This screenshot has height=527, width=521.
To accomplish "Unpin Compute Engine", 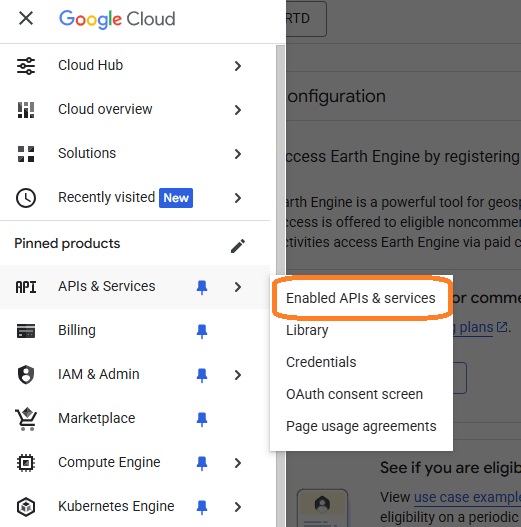I will 202,463.
